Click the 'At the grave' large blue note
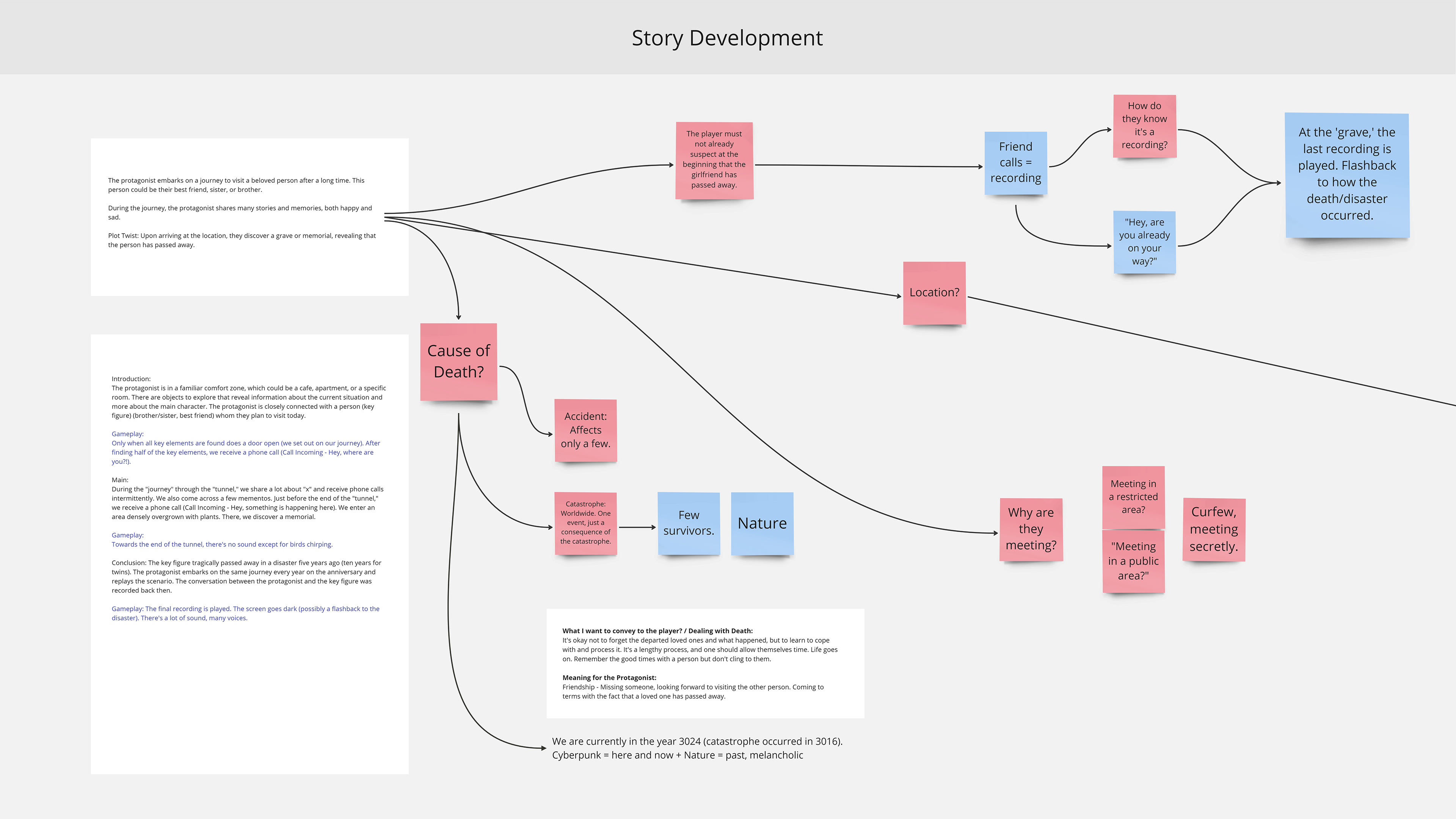This screenshot has height=819, width=1456. (1346, 174)
